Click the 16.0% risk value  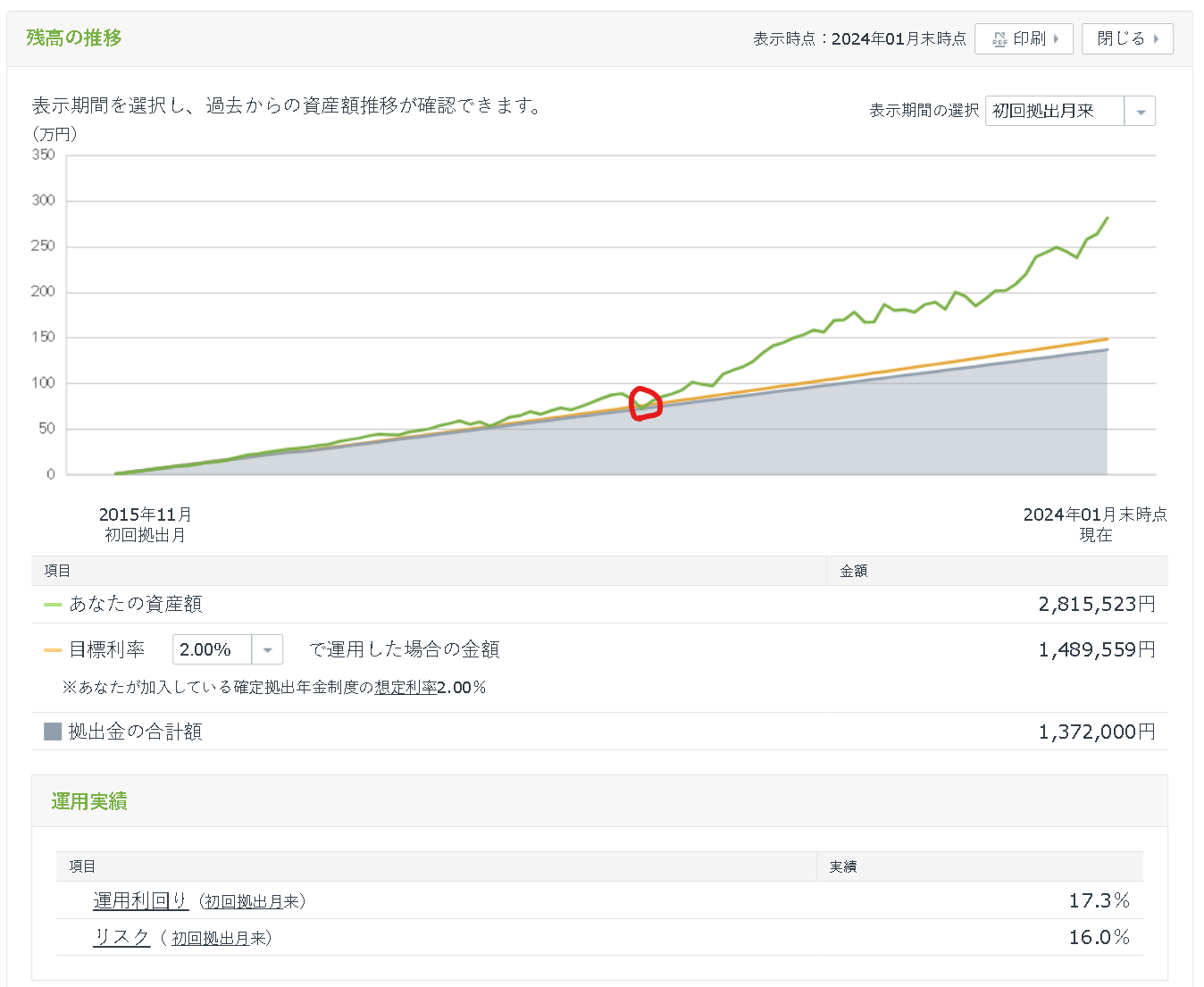pos(1099,937)
